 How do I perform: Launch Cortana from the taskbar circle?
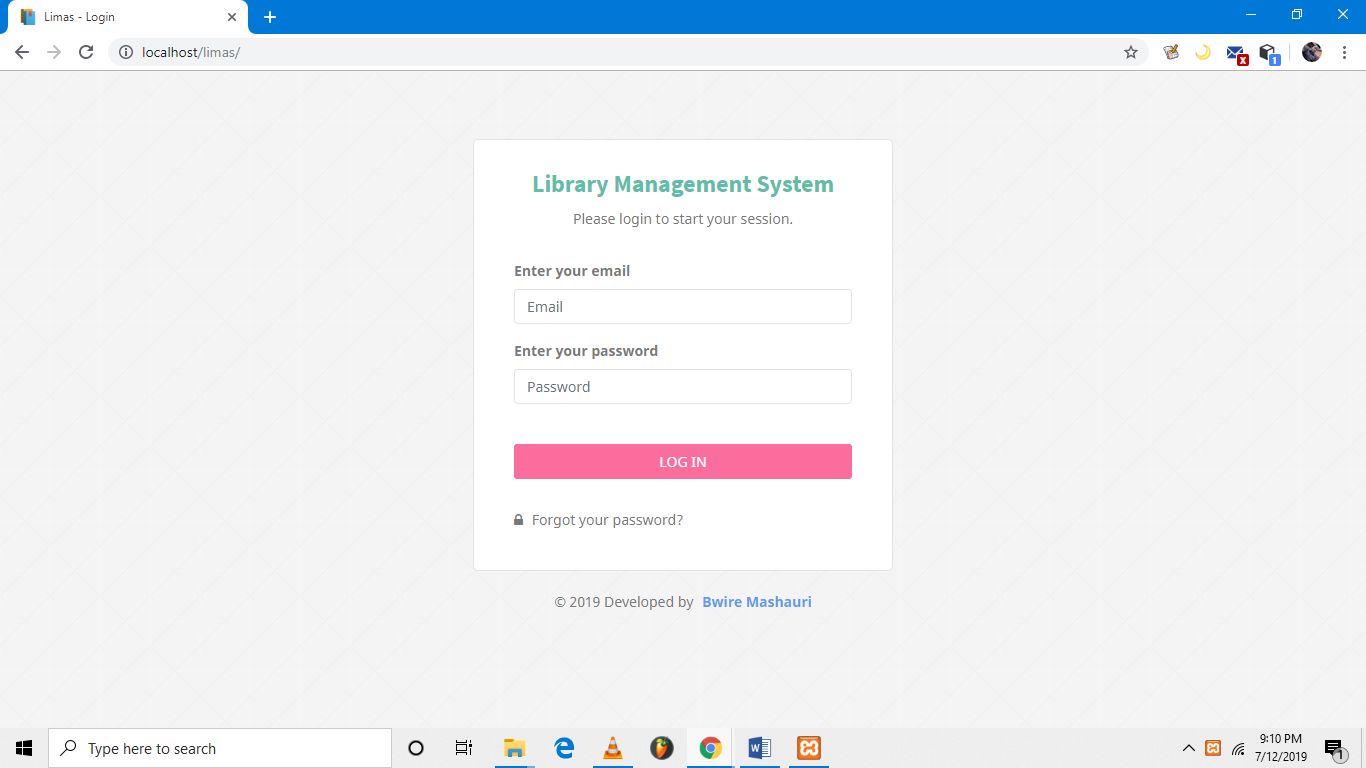click(416, 748)
